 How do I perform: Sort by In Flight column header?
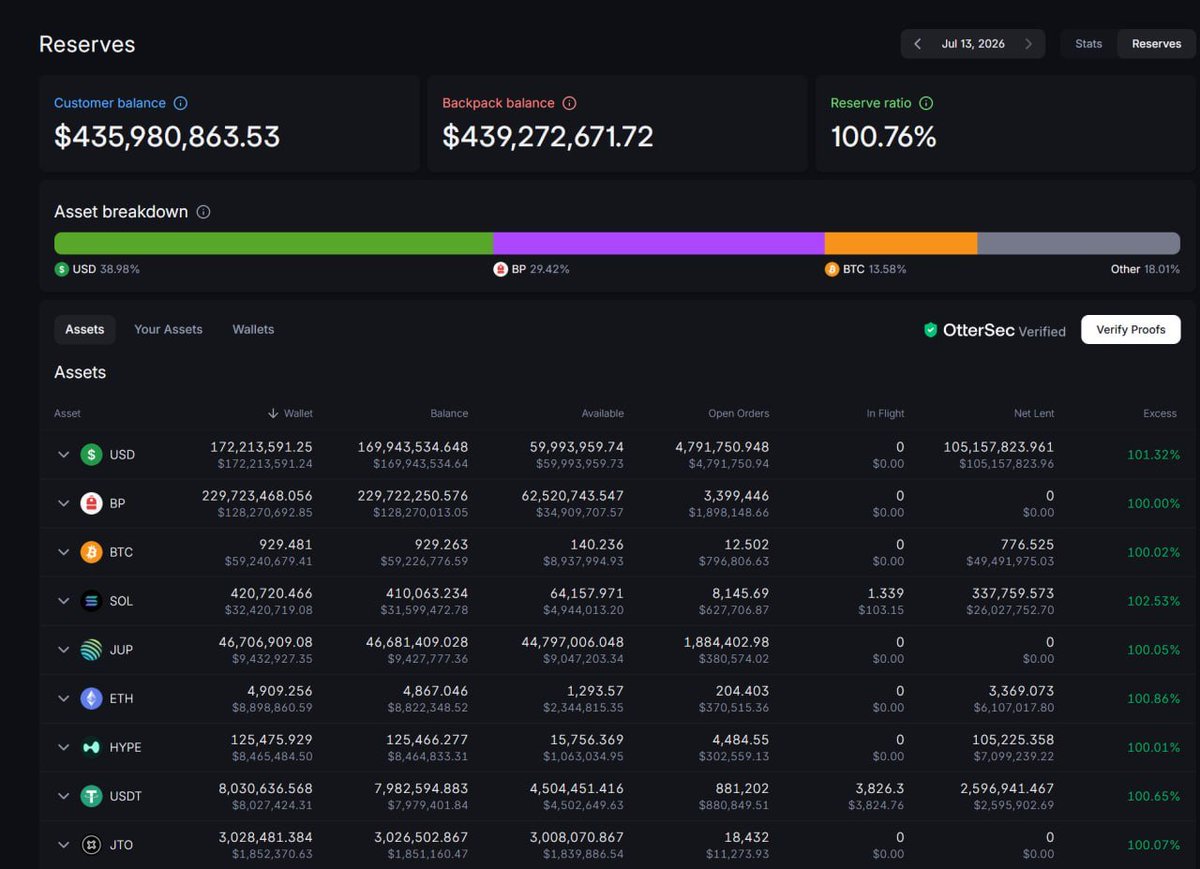886,413
